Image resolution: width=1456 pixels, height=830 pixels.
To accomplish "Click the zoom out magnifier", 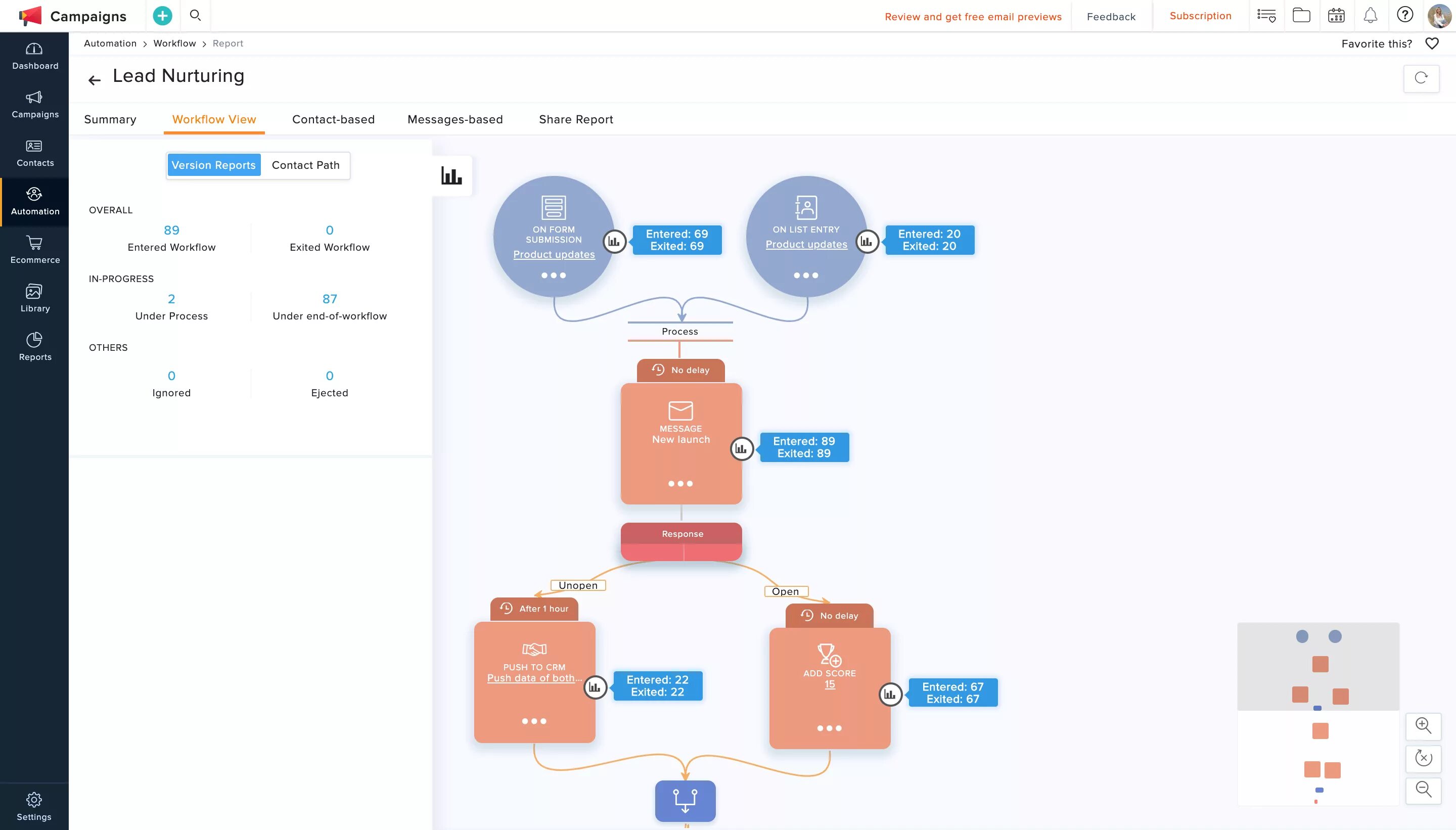I will click(x=1423, y=790).
